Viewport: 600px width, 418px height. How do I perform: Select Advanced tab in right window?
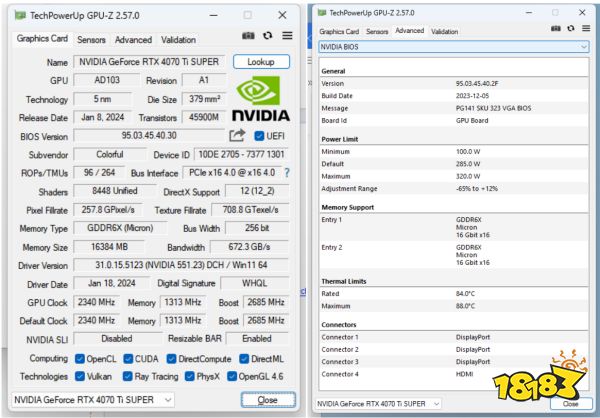point(409,31)
